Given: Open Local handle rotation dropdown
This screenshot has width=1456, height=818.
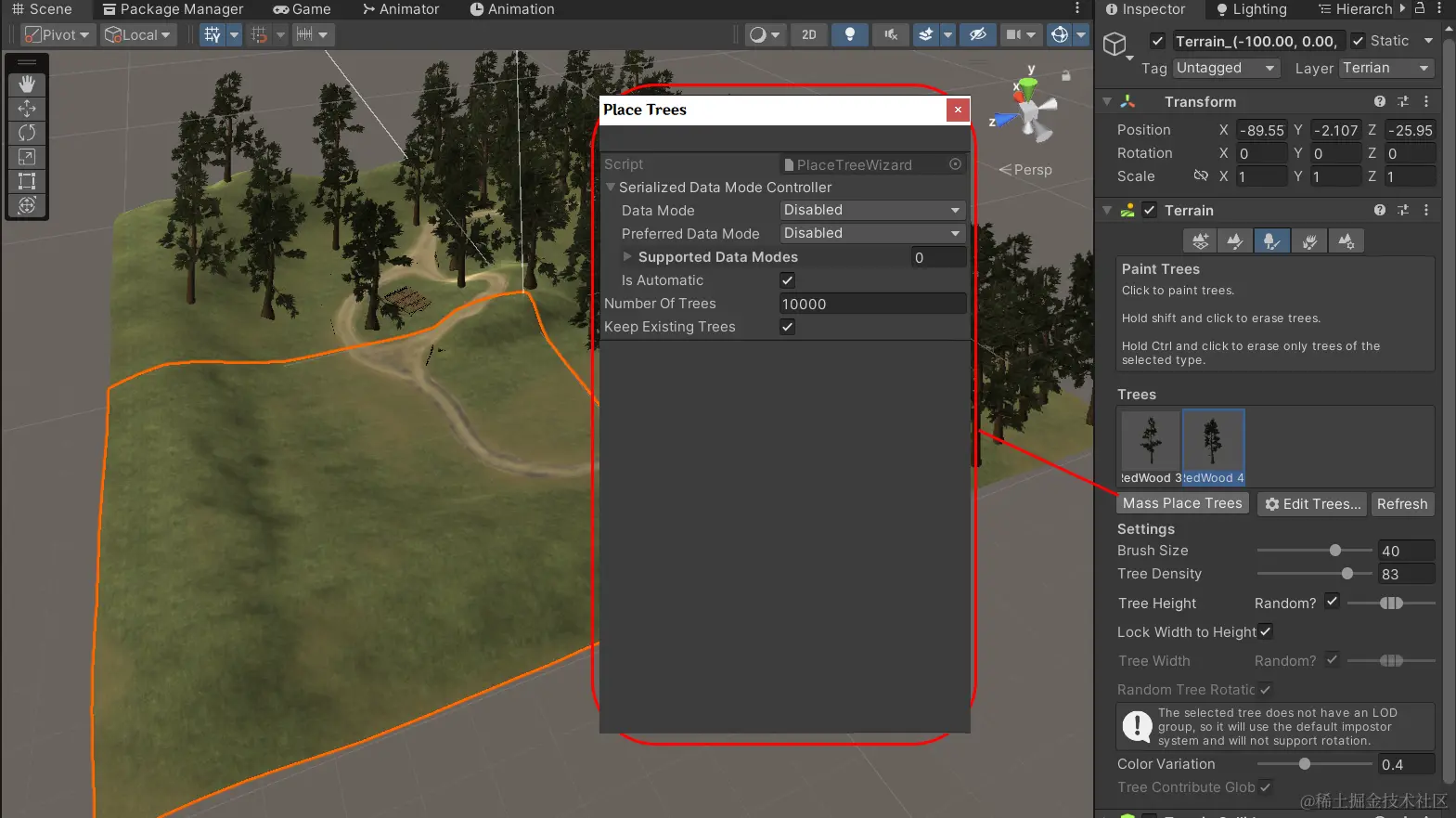Looking at the screenshot, I should (138, 34).
